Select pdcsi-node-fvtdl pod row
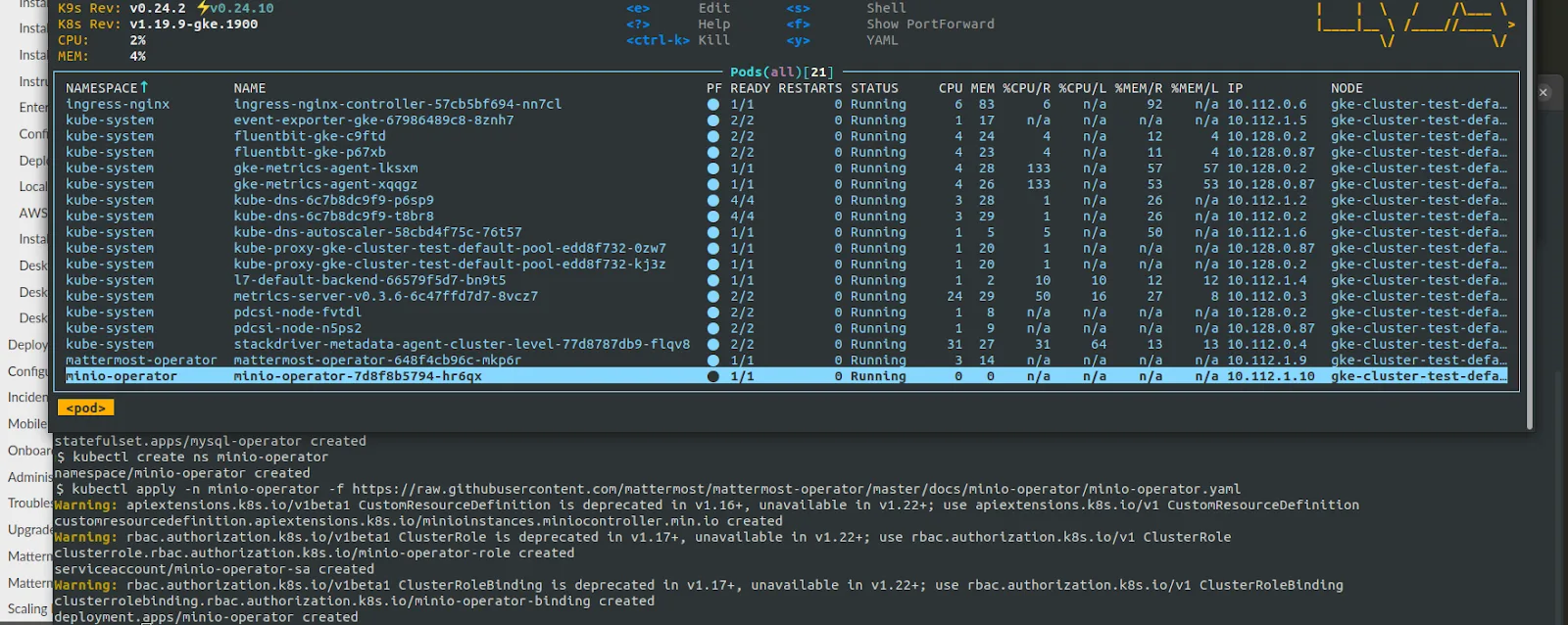This screenshot has width=1568, height=625. click(x=786, y=312)
